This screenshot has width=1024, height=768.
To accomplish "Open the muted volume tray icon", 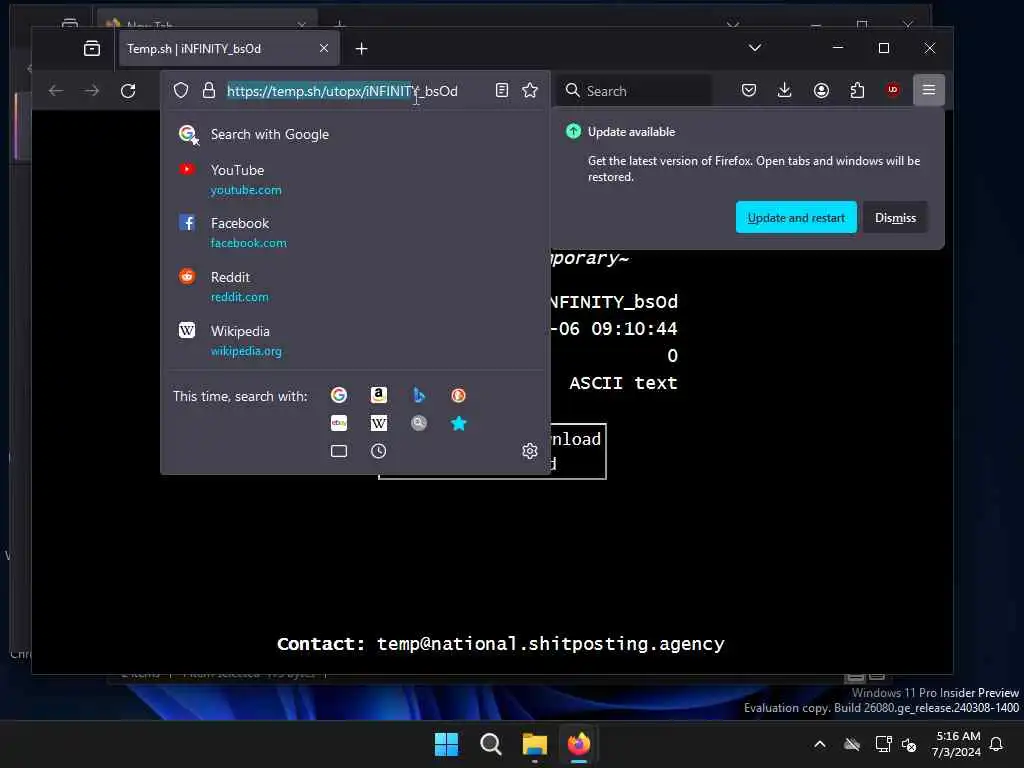I will 908,744.
